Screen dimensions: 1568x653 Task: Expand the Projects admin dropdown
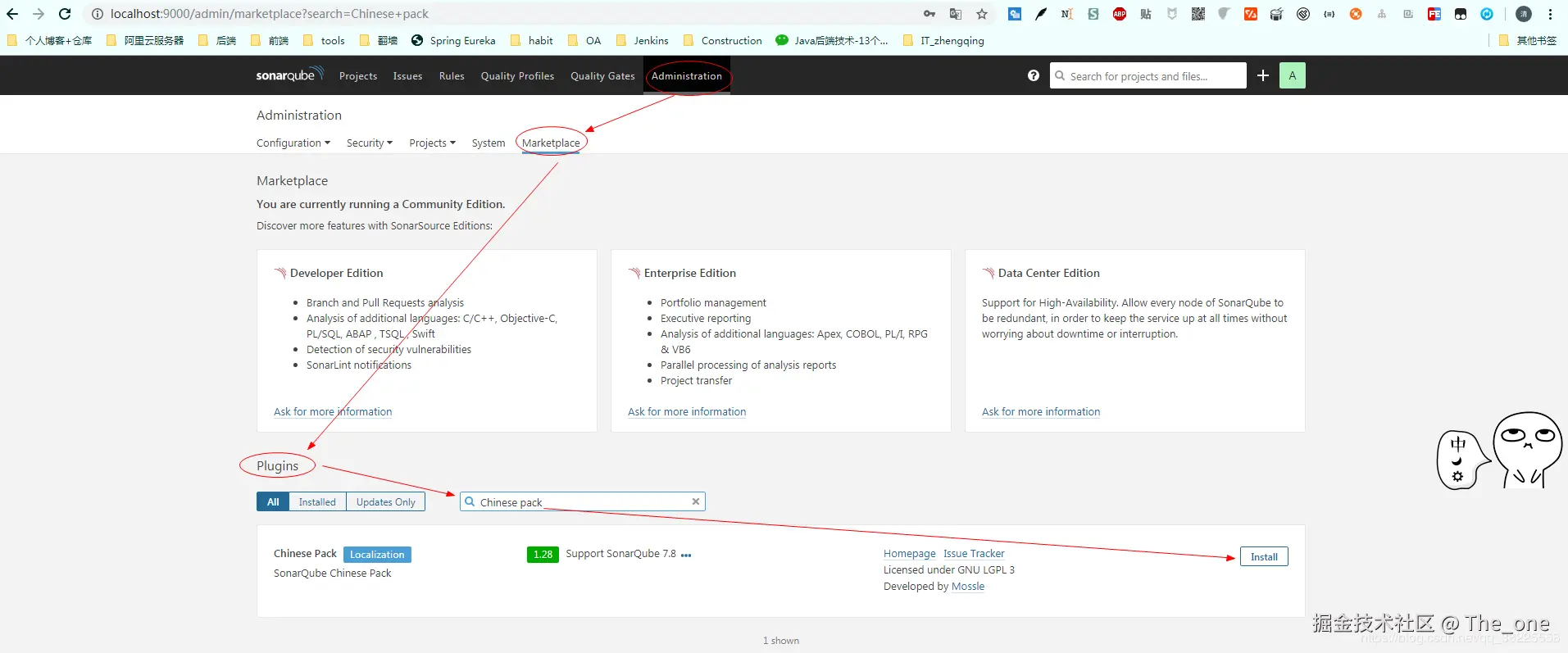(432, 143)
